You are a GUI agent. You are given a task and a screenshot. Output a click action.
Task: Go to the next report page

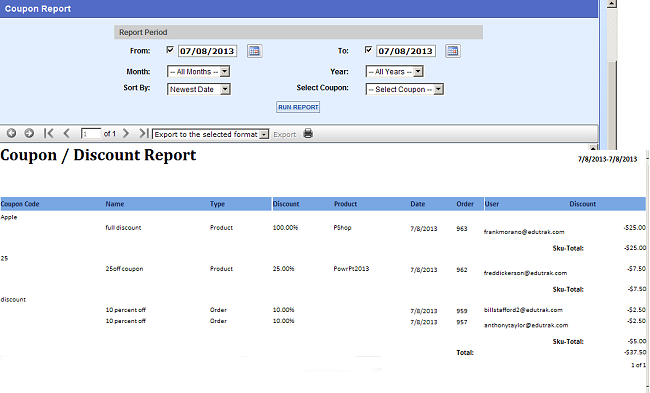(126, 133)
